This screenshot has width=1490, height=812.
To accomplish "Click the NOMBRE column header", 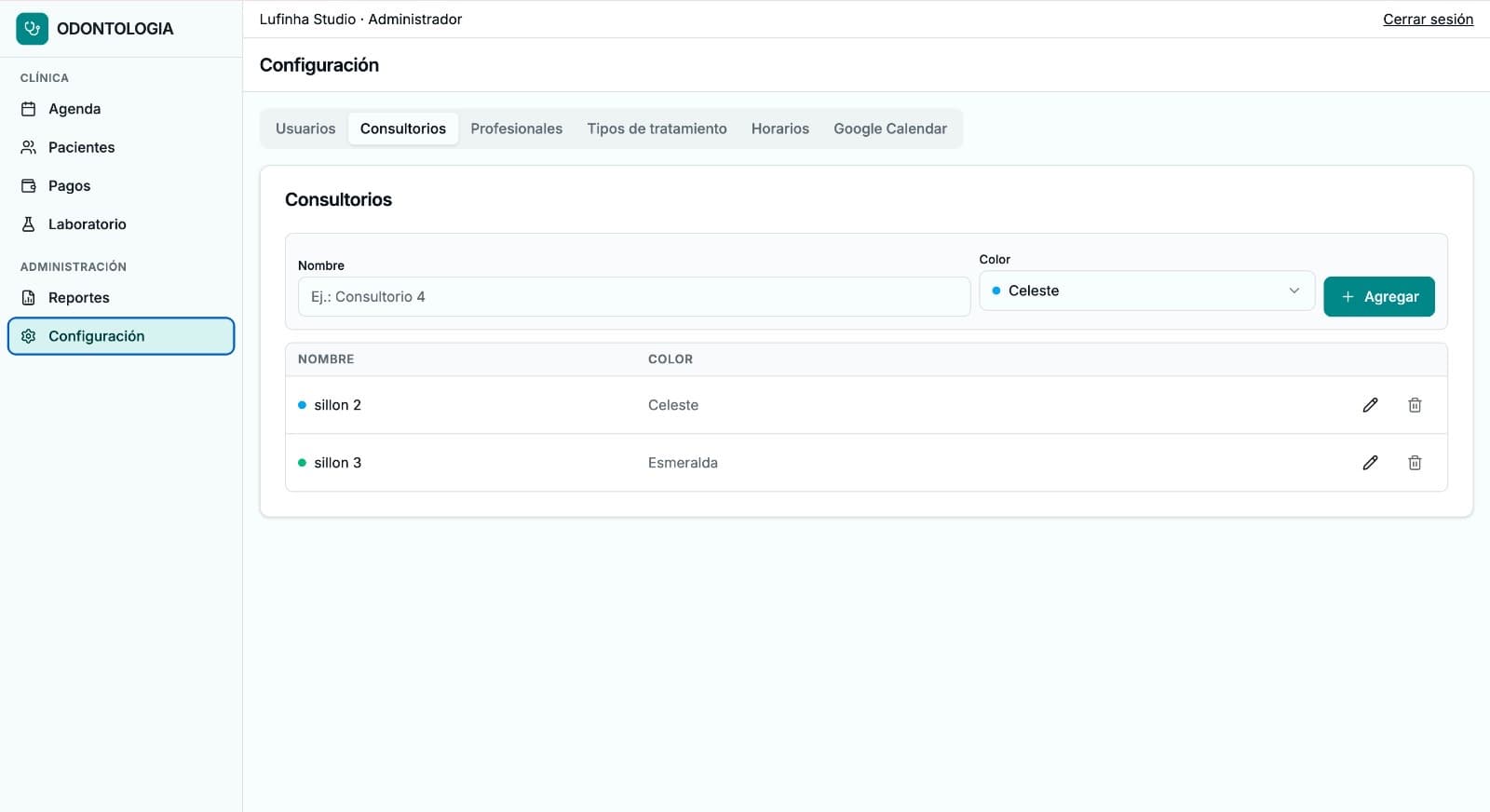I will pos(326,359).
